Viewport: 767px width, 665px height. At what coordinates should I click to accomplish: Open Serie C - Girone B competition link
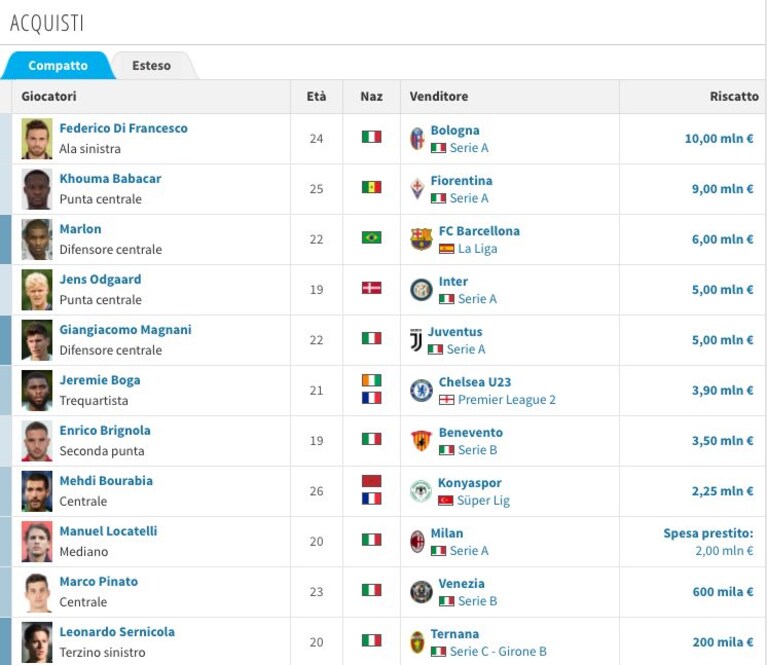tap(498, 652)
